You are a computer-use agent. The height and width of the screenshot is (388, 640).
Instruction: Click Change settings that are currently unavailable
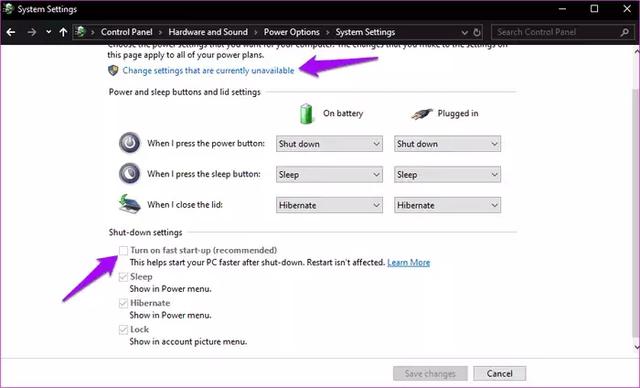coord(208,70)
